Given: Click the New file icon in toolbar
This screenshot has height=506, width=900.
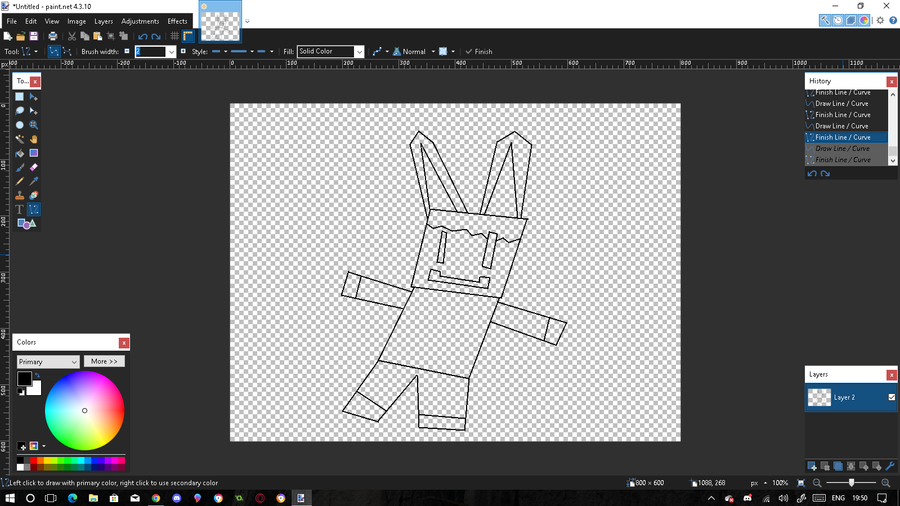Looking at the screenshot, I should [x=7, y=36].
